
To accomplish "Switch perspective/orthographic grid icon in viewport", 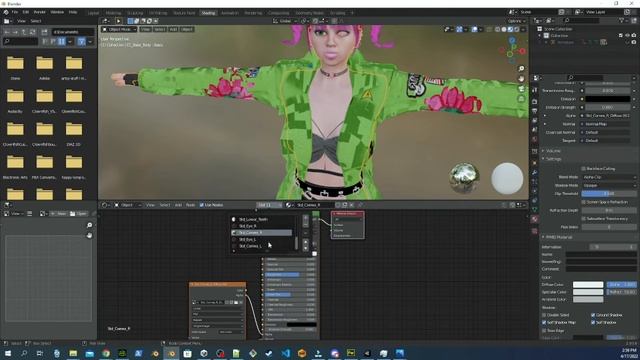I will tap(521, 99).
